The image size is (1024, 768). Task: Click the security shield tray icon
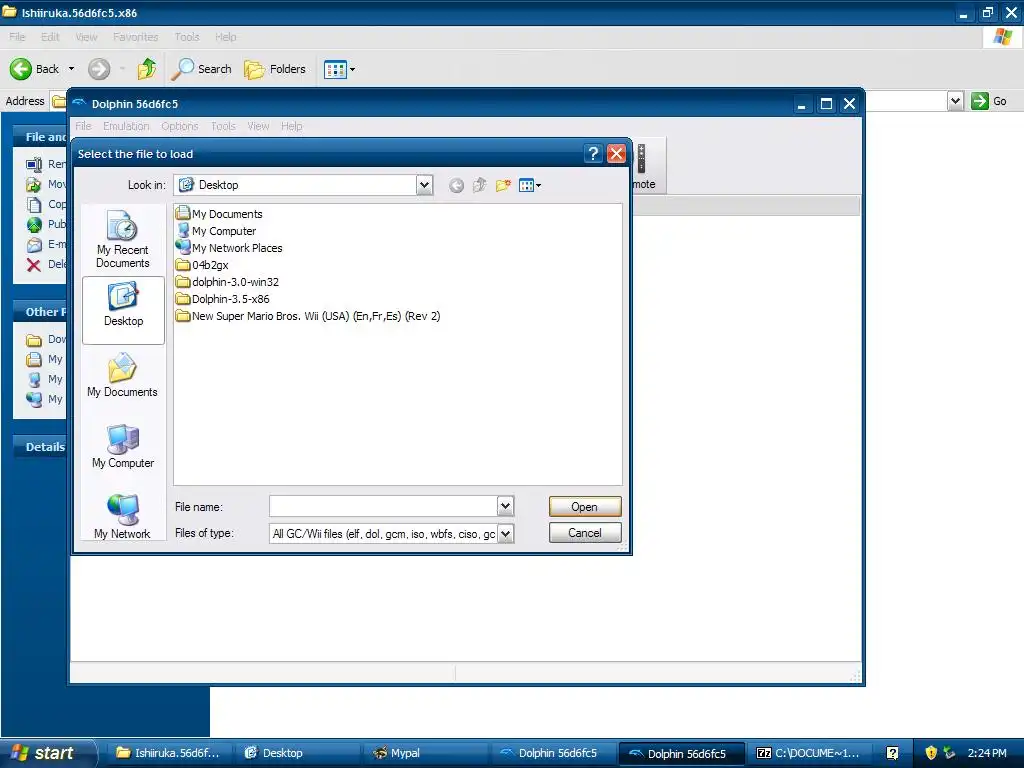[931, 753]
